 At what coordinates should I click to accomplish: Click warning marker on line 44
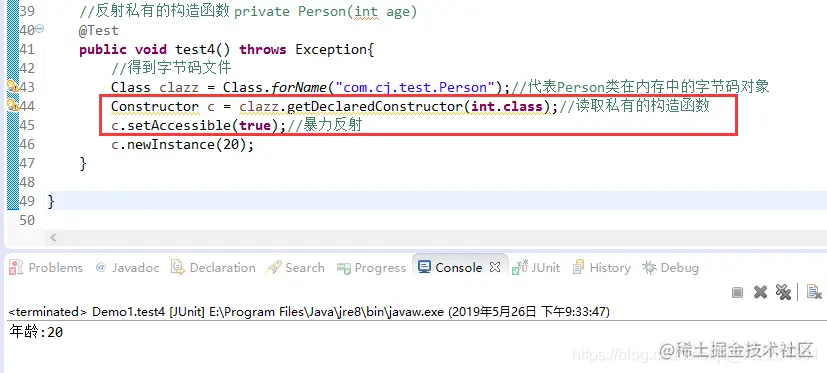coord(13,106)
